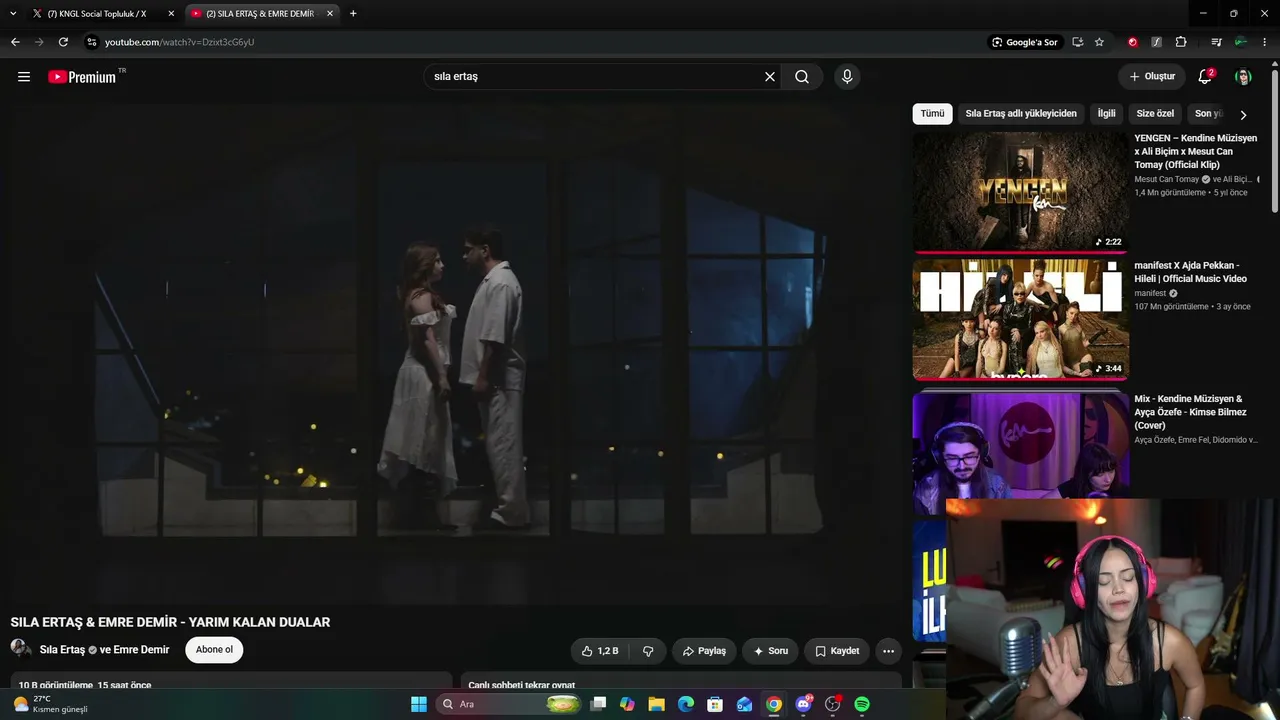The width and height of the screenshot is (1280, 720).
Task: Click the search magnifier button
Action: pos(802,77)
